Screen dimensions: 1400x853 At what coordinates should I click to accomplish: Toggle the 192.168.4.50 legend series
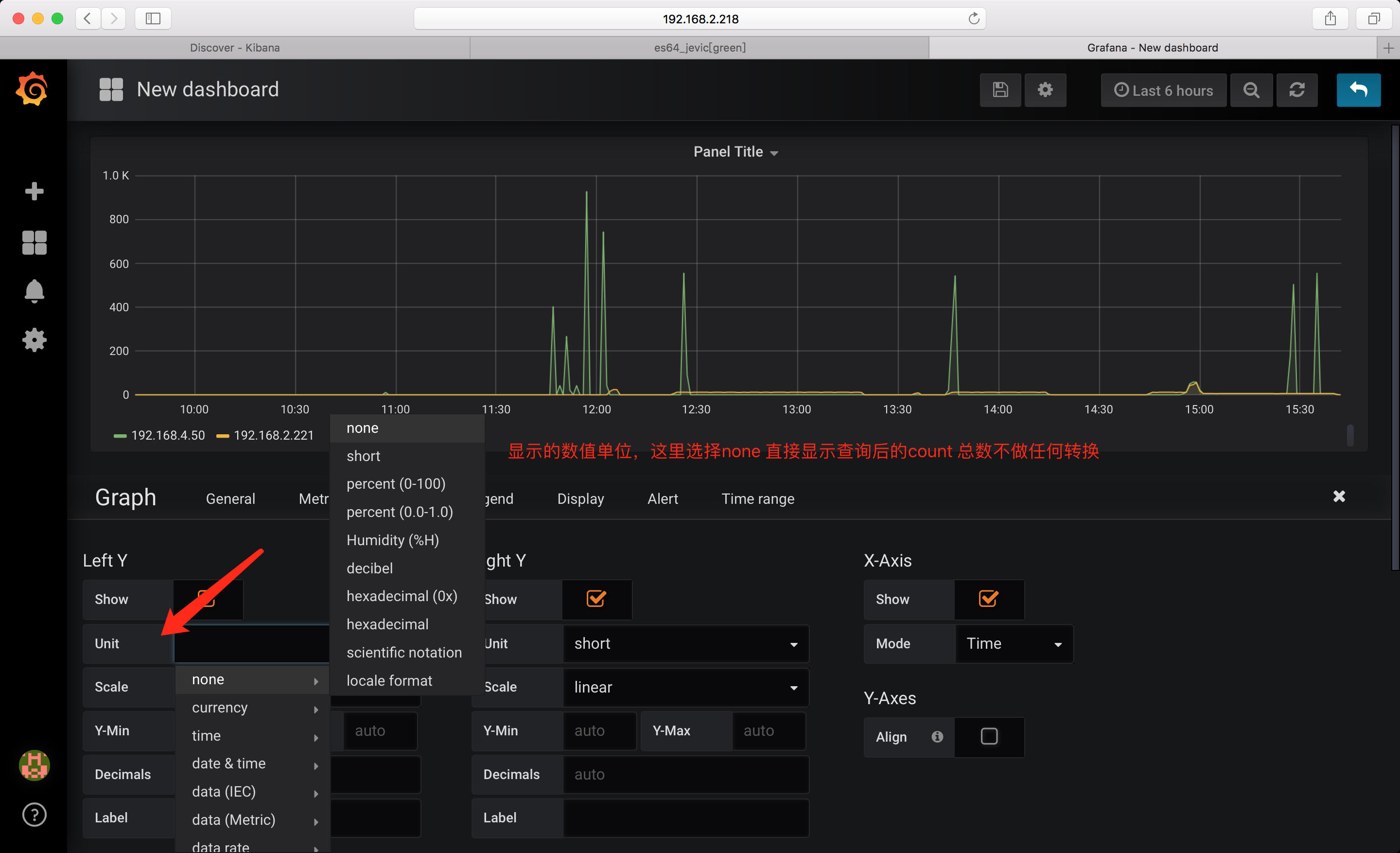pos(168,435)
